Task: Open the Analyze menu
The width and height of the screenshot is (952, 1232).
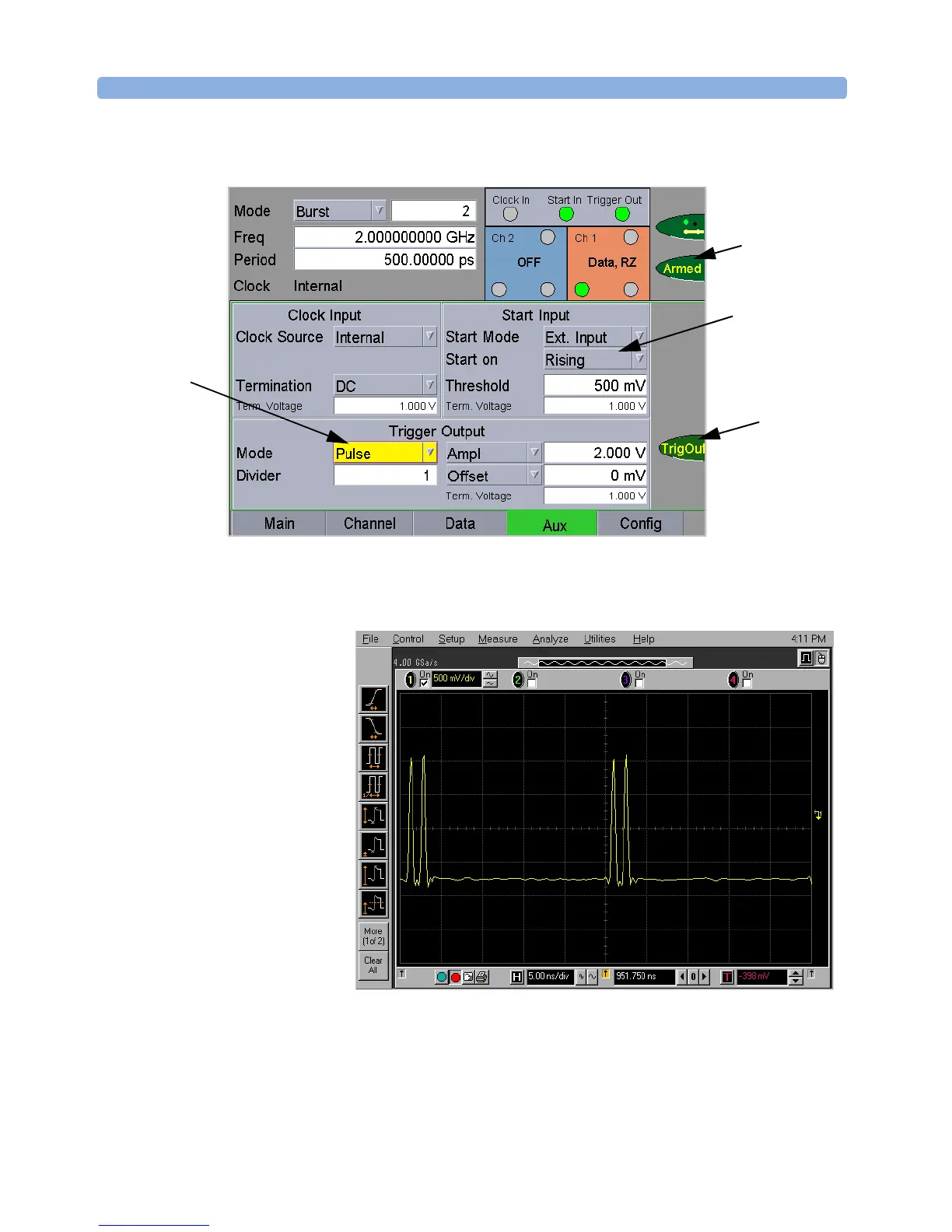Action: (550, 639)
